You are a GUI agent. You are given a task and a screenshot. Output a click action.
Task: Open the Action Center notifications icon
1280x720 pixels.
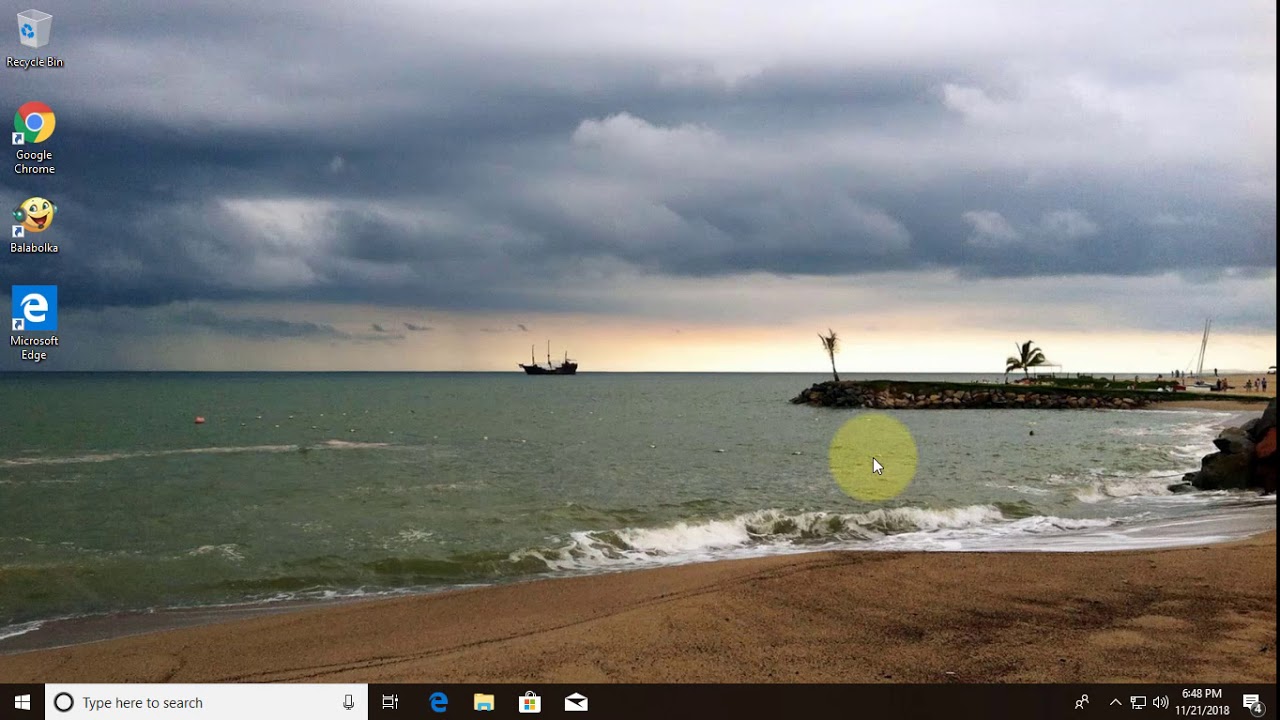(1253, 702)
